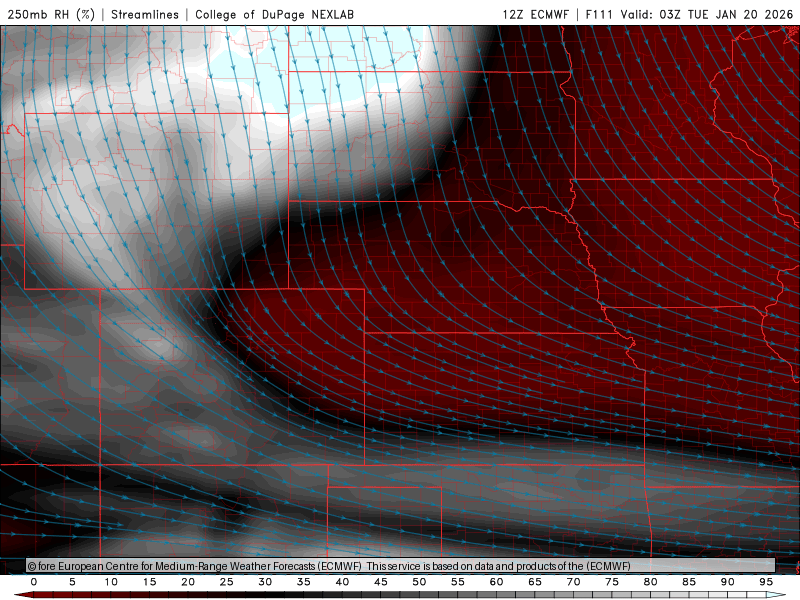Select the 'F111' forecast hour label
This screenshot has height=600, width=800.
point(598,14)
